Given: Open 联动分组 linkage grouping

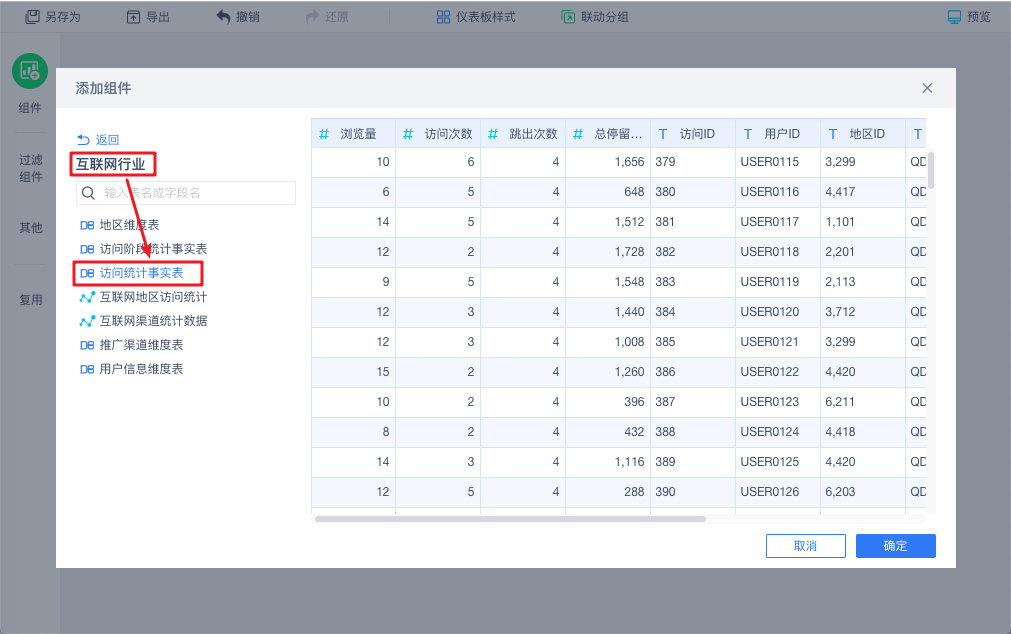Looking at the screenshot, I should tap(595, 17).
